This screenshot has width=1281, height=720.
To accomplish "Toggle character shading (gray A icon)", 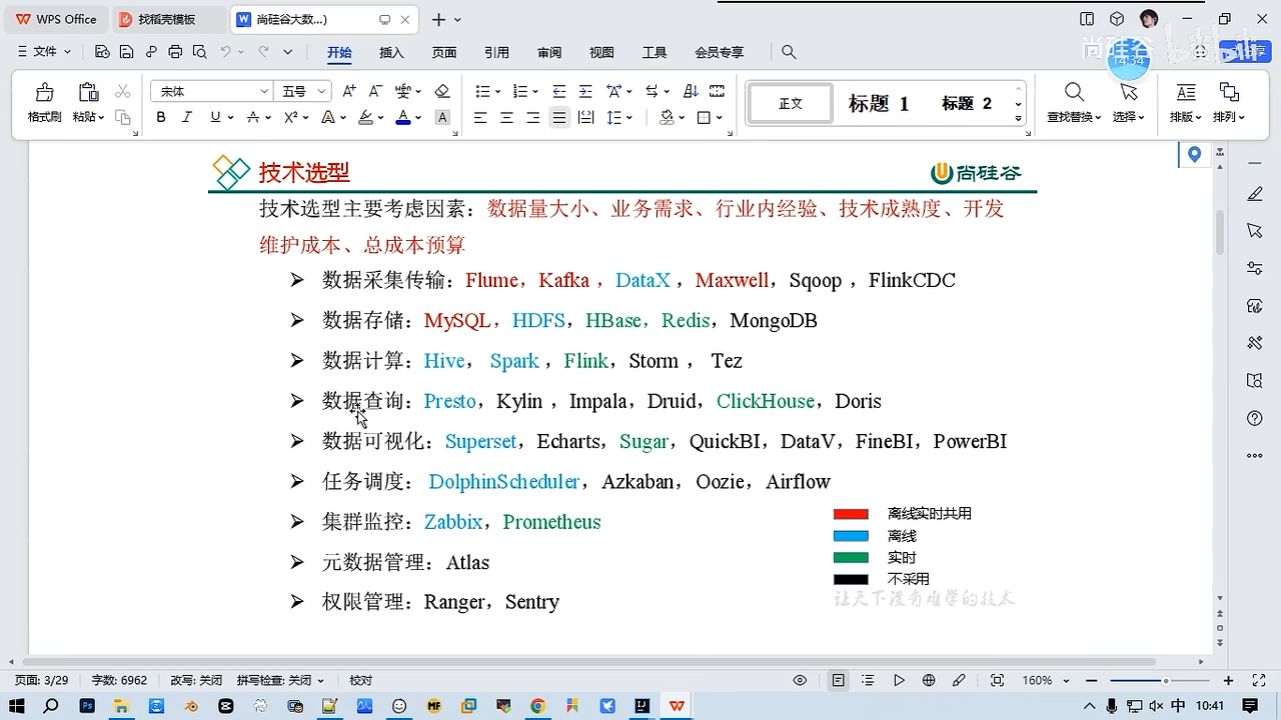I will 442,118.
